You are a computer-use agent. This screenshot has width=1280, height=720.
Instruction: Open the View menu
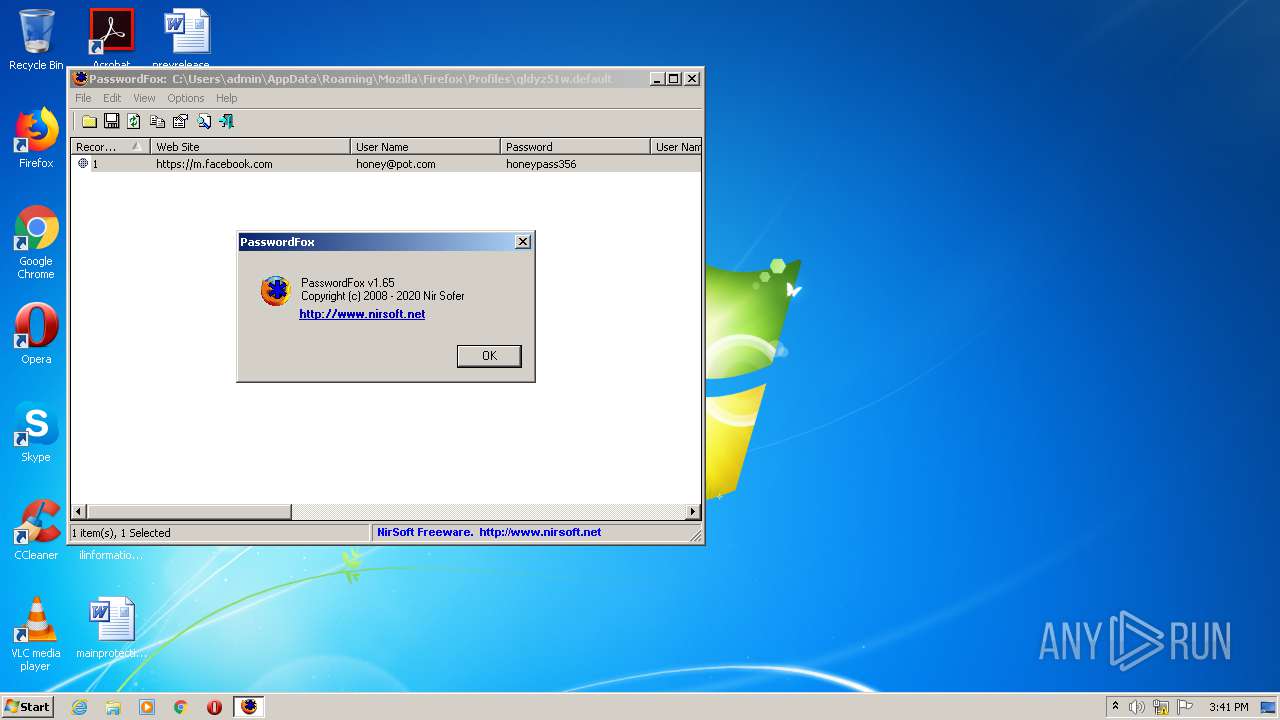pyautogui.click(x=144, y=98)
